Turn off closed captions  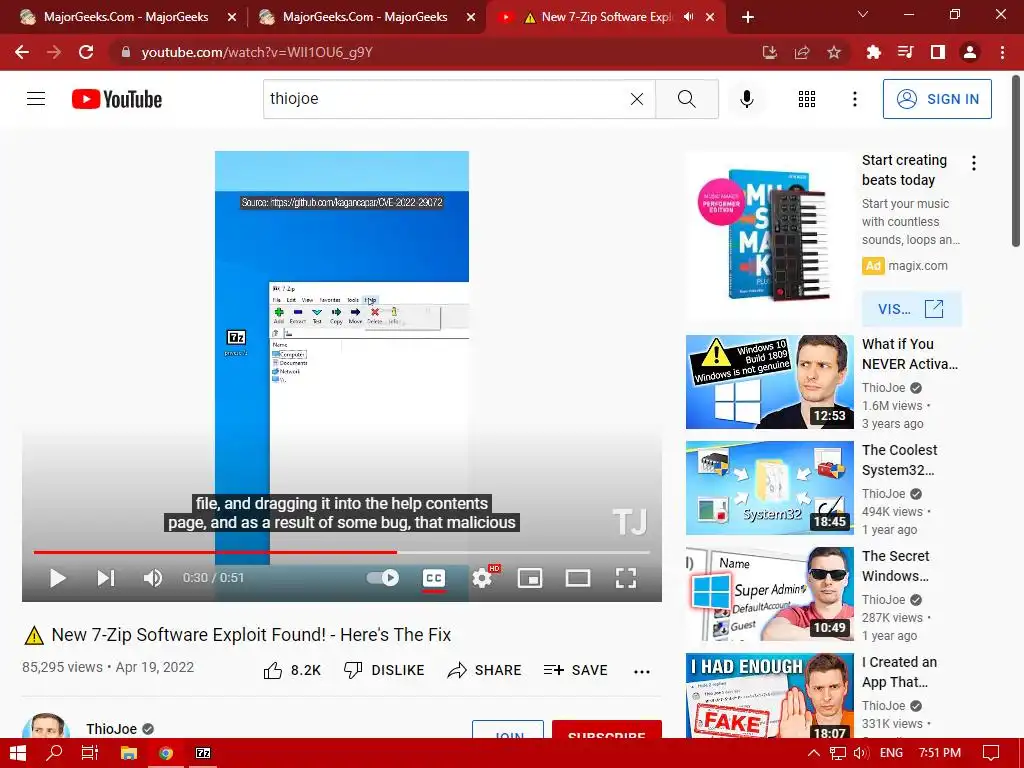[x=434, y=578]
